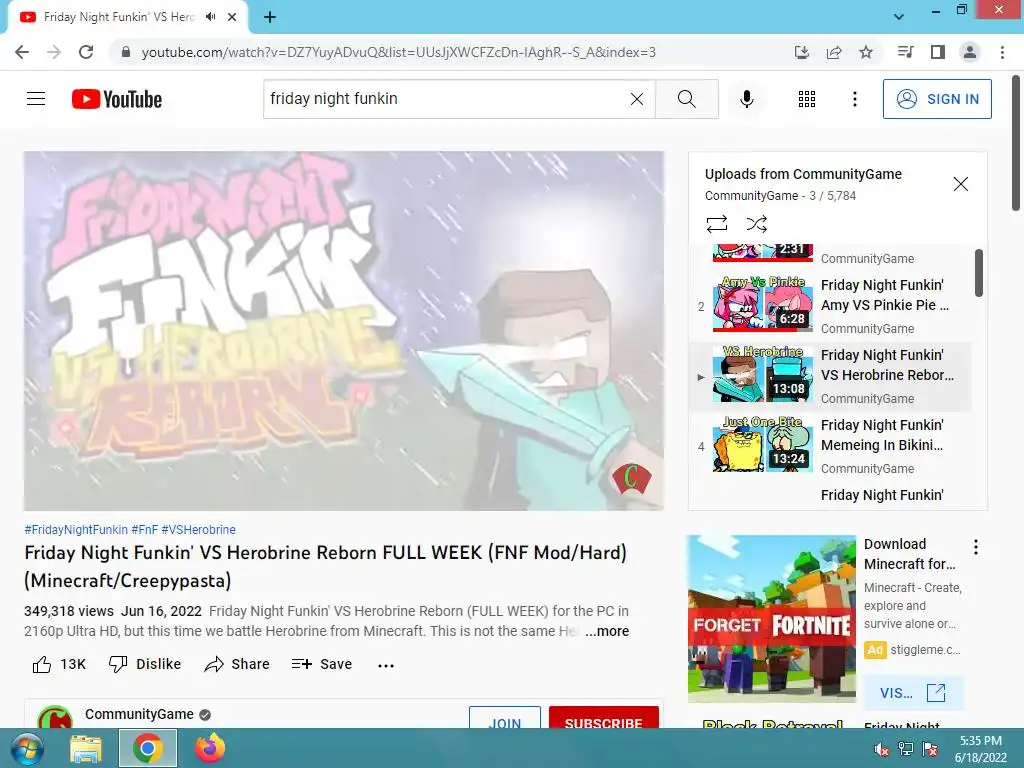
Task: Clear the search box text
Action: 637,99
